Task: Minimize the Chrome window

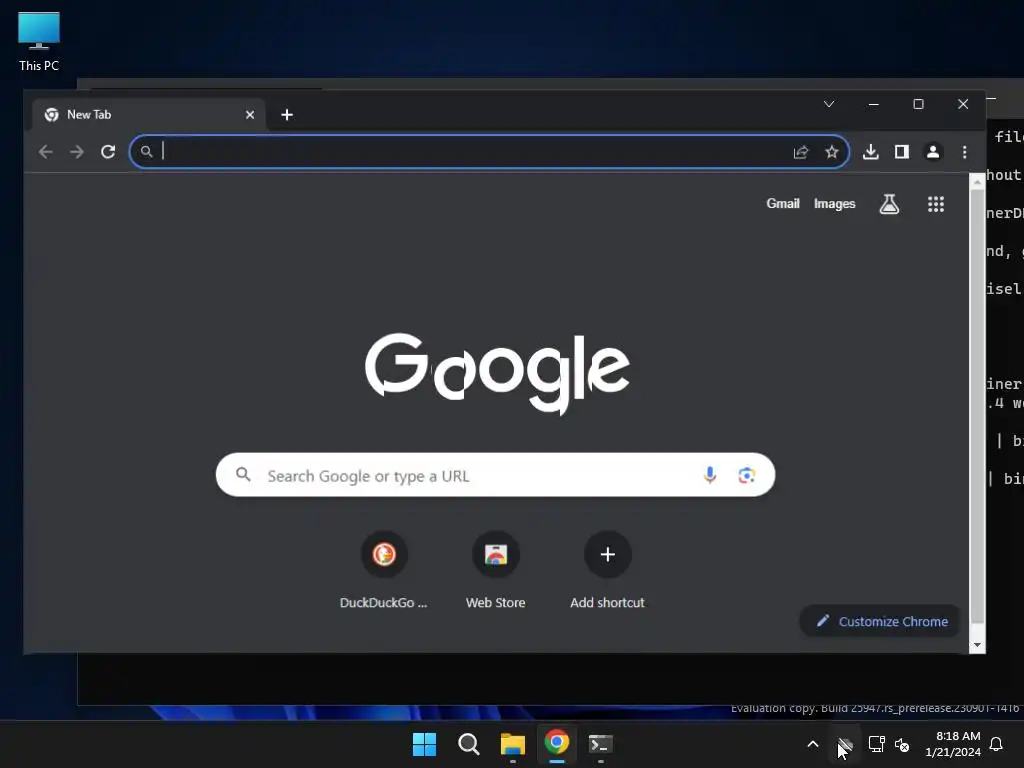Action: tap(874, 104)
